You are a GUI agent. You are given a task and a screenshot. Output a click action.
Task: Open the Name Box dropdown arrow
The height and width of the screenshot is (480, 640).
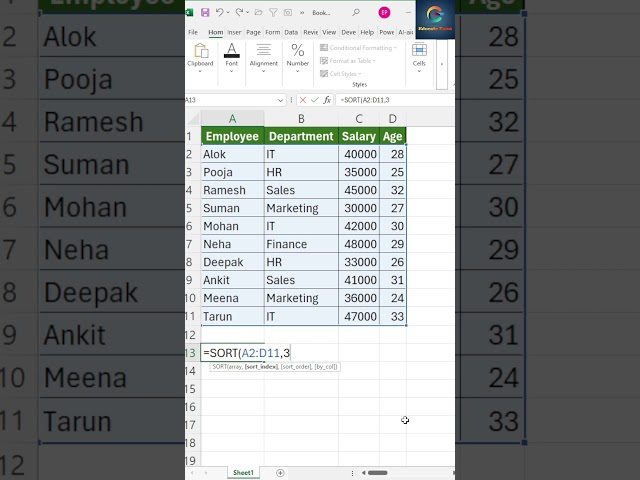point(280,100)
